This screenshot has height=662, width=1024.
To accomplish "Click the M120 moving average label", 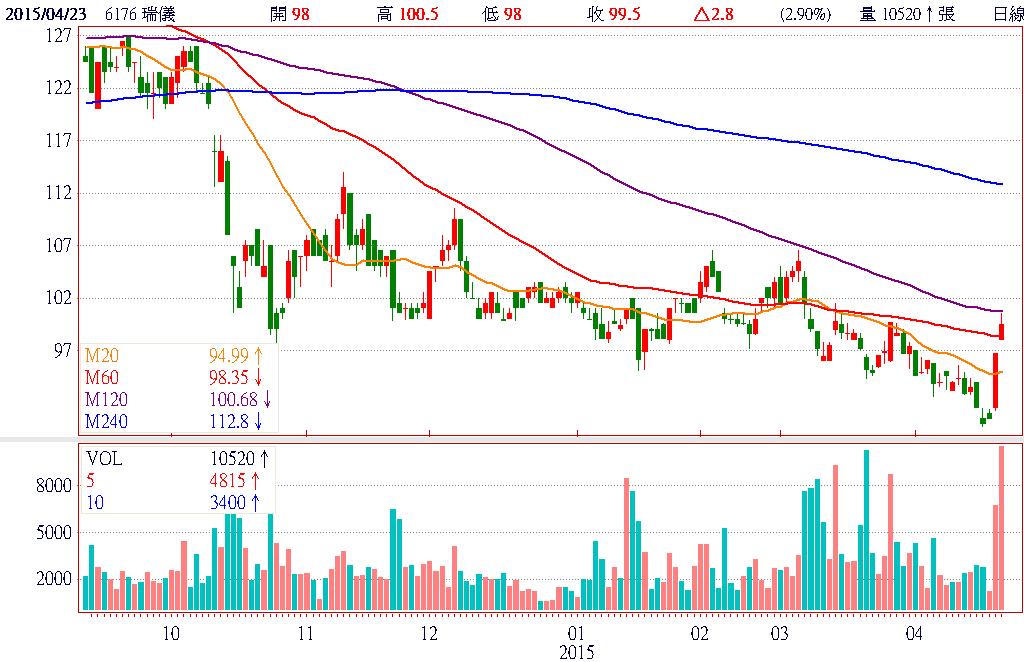I will (106, 399).
